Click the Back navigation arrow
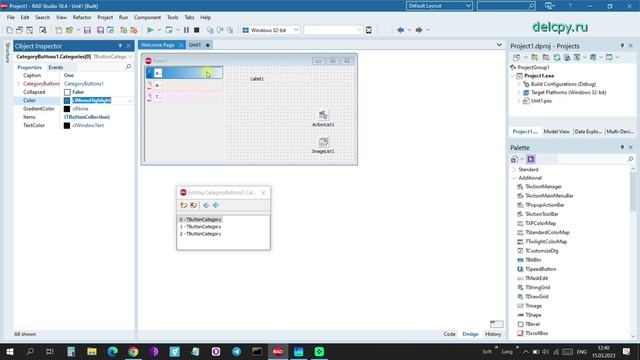 400,30
